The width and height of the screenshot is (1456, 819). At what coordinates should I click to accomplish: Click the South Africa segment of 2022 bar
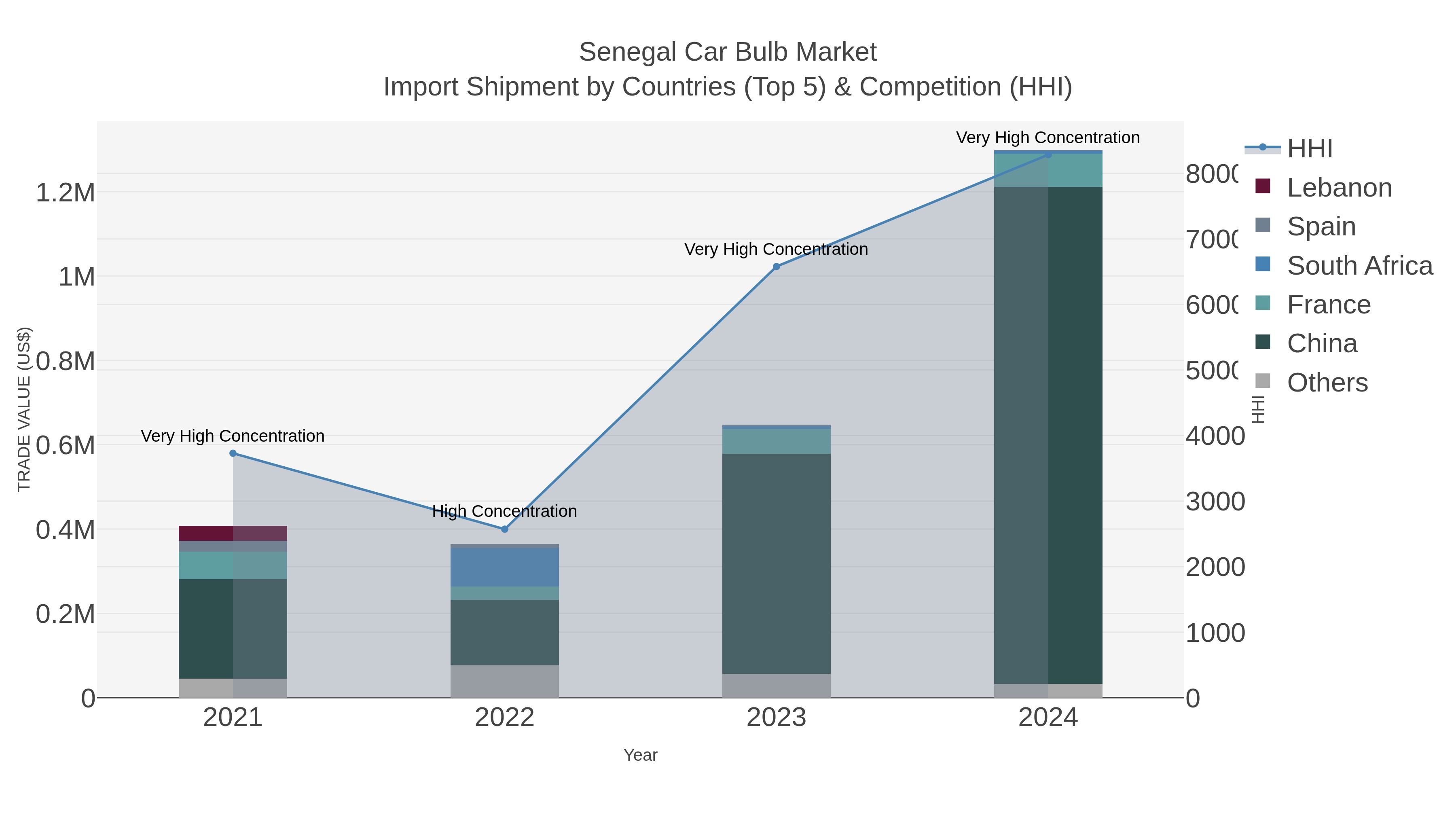click(505, 567)
